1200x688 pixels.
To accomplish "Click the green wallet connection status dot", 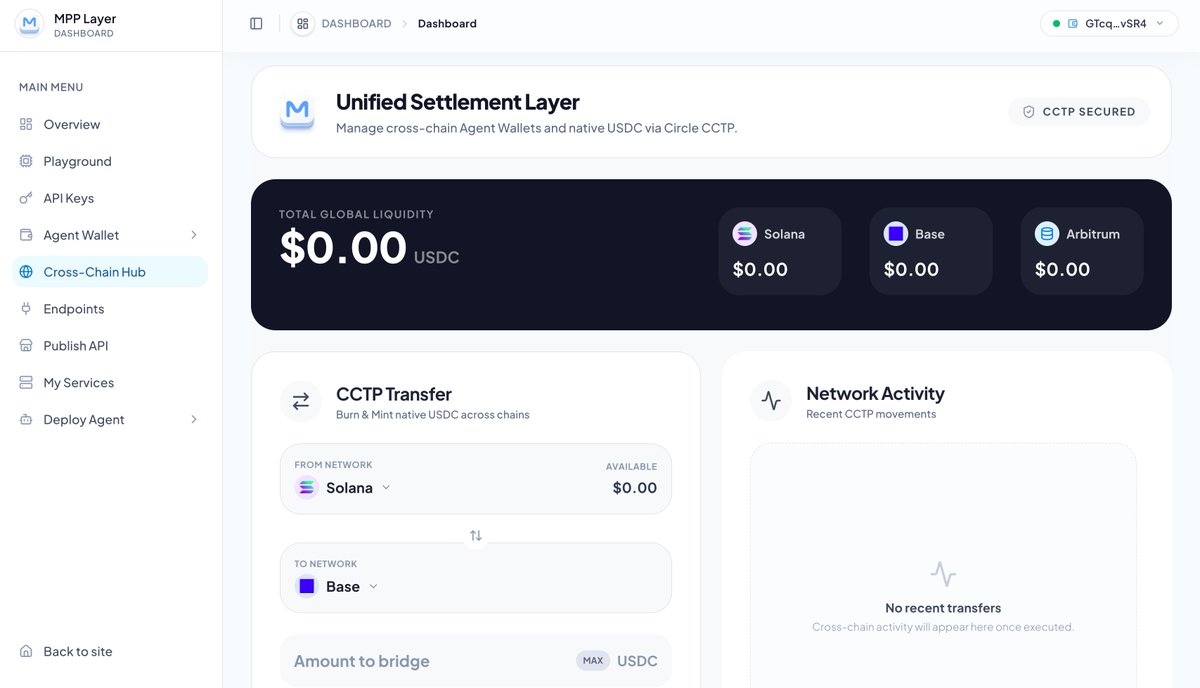I will [1056, 23].
